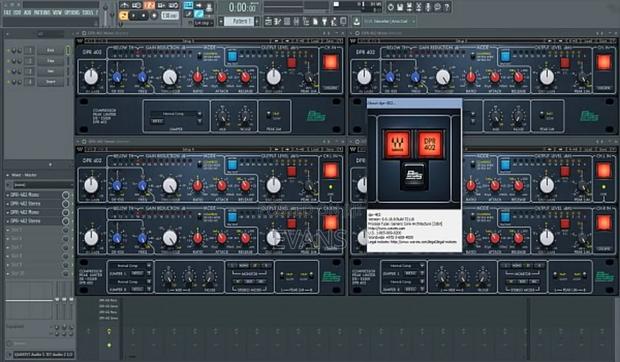Image resolution: width=620 pixels, height=362 pixels.
Task: Open Internal Comp L dropdown, lower-left stereo plugin
Action: [130, 266]
